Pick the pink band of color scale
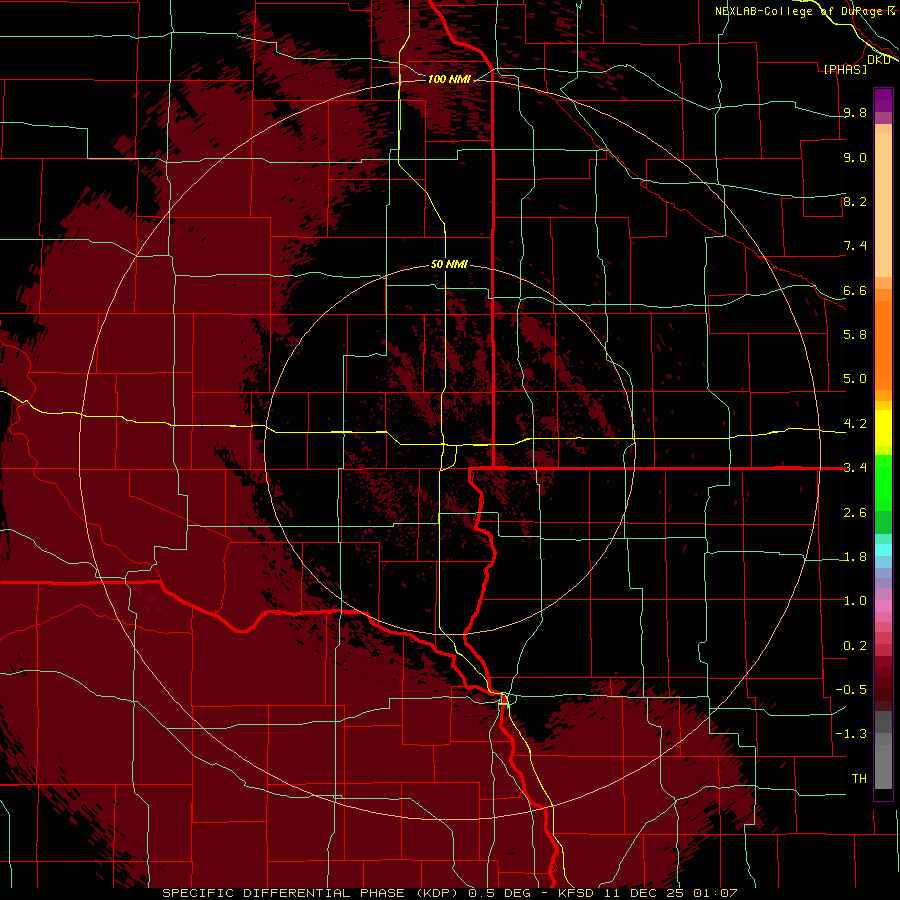Screen dimensions: 900x900 tap(883, 606)
